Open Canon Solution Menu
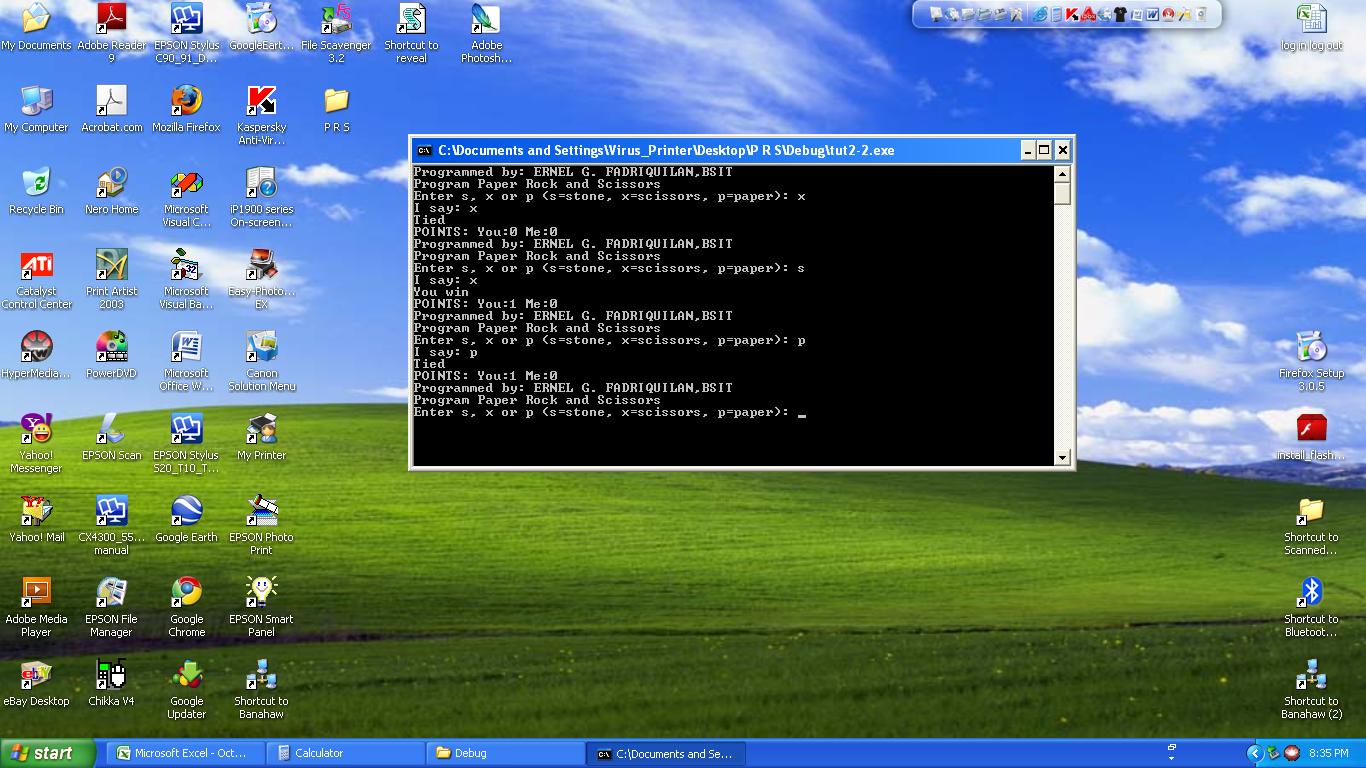This screenshot has width=1366, height=768. click(x=261, y=361)
